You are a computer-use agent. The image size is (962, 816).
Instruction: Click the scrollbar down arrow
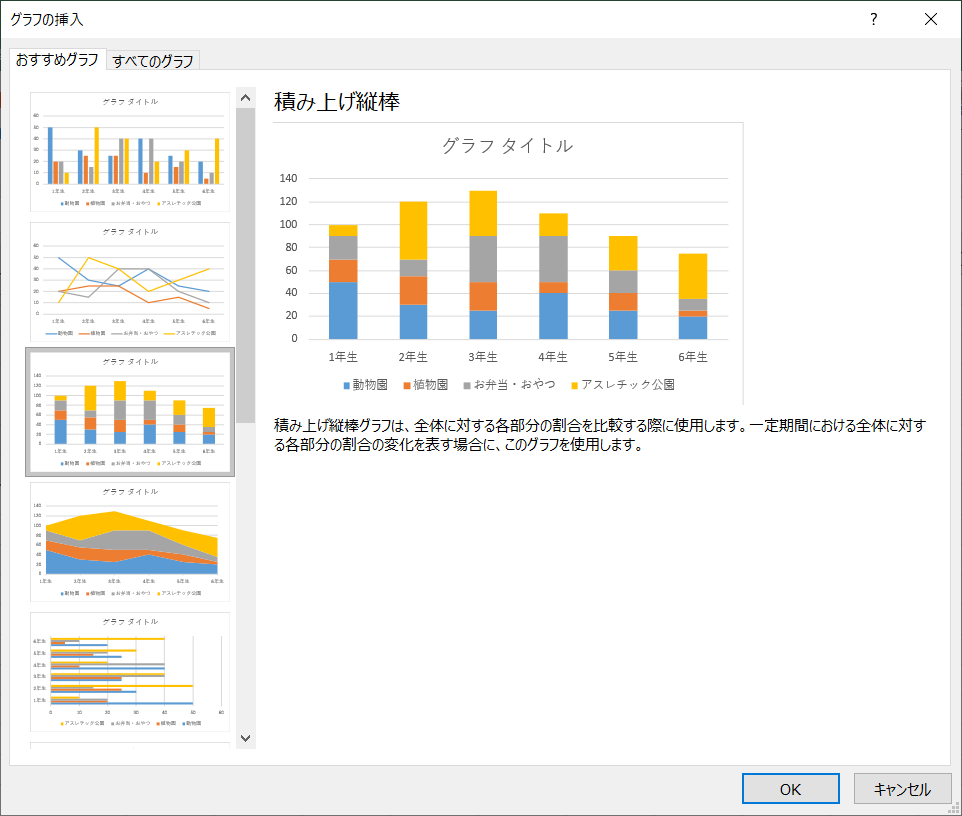click(x=244, y=738)
